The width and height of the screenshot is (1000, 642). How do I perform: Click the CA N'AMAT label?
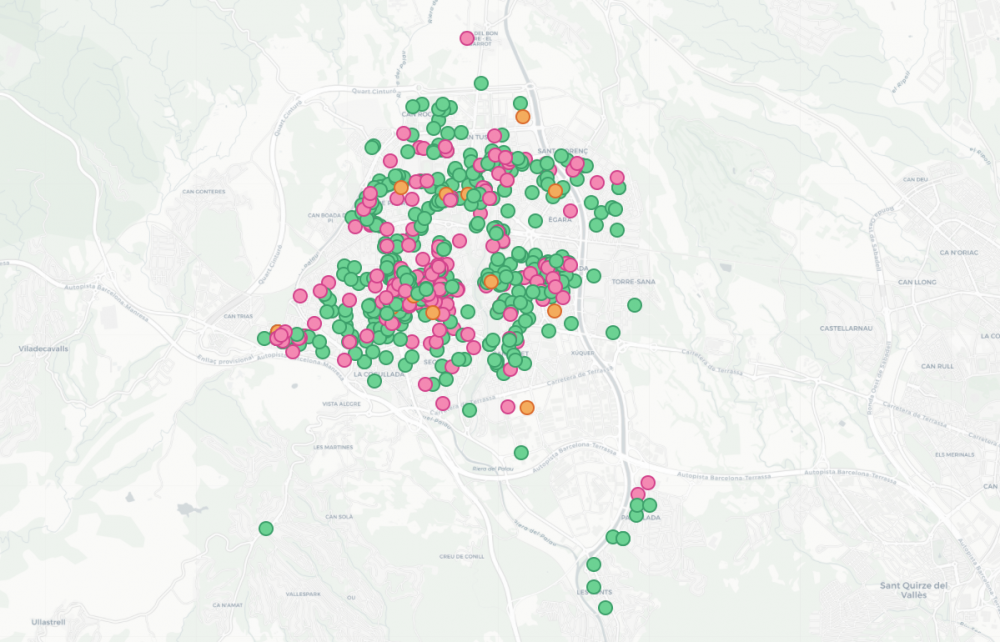pyautogui.click(x=227, y=604)
